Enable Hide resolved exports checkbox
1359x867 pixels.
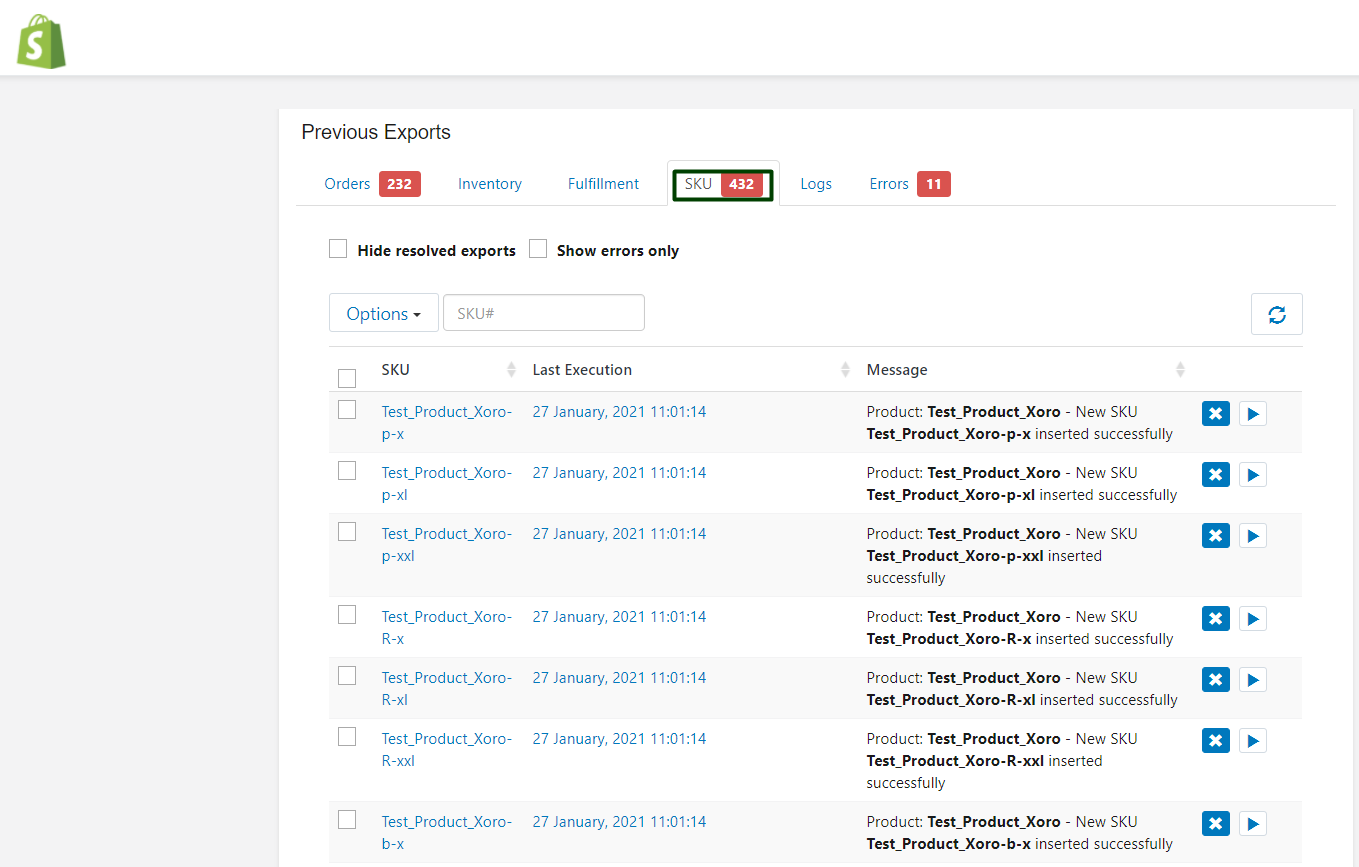[338, 249]
